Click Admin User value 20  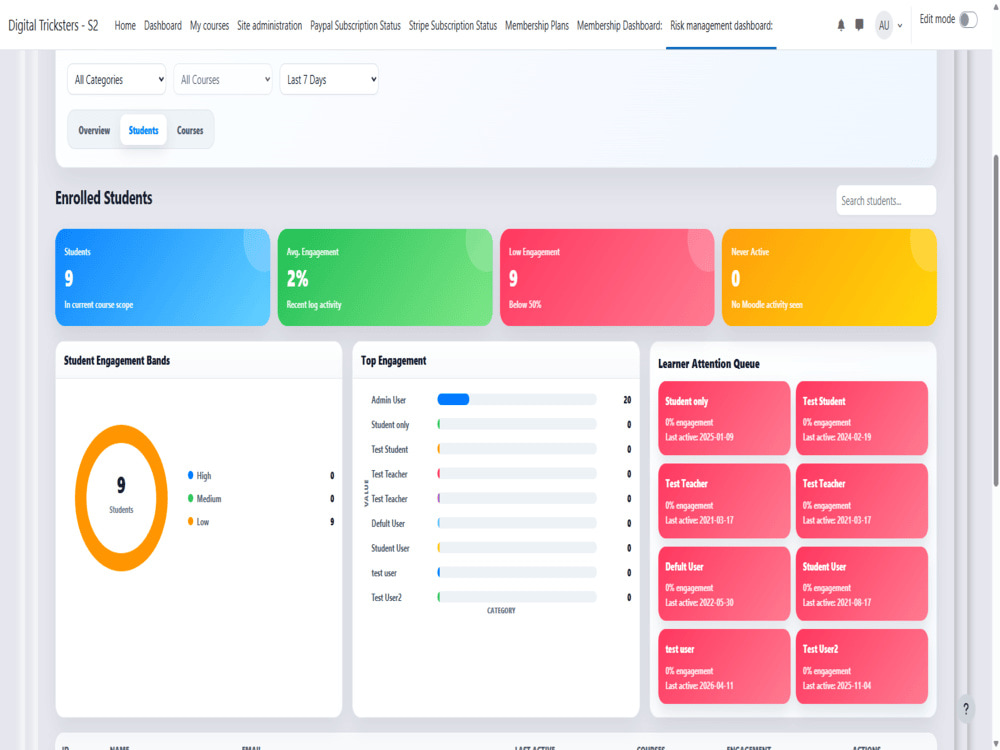(627, 400)
